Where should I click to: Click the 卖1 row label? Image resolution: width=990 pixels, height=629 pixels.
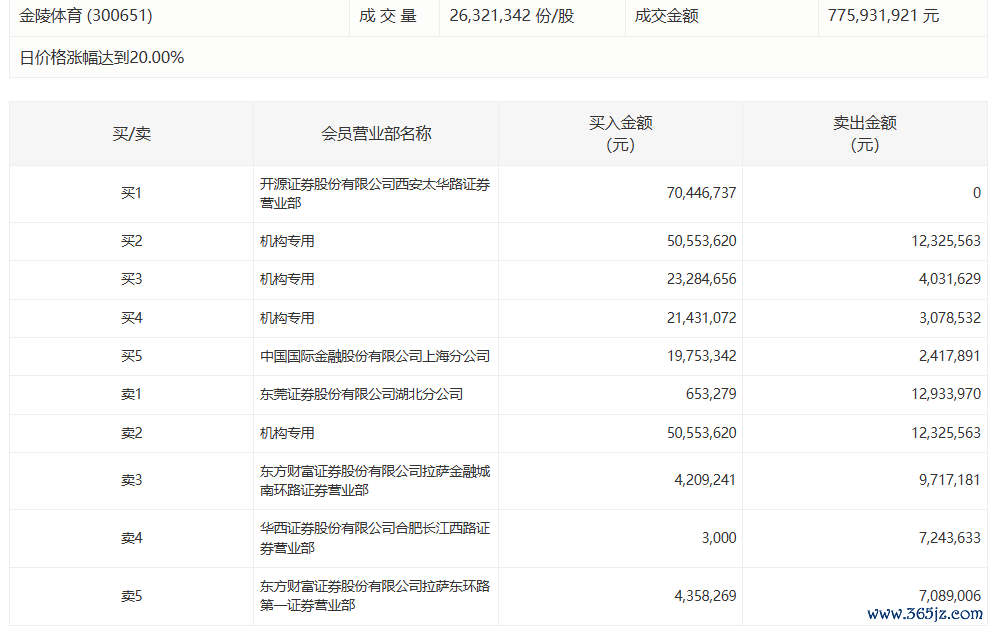(x=131, y=394)
